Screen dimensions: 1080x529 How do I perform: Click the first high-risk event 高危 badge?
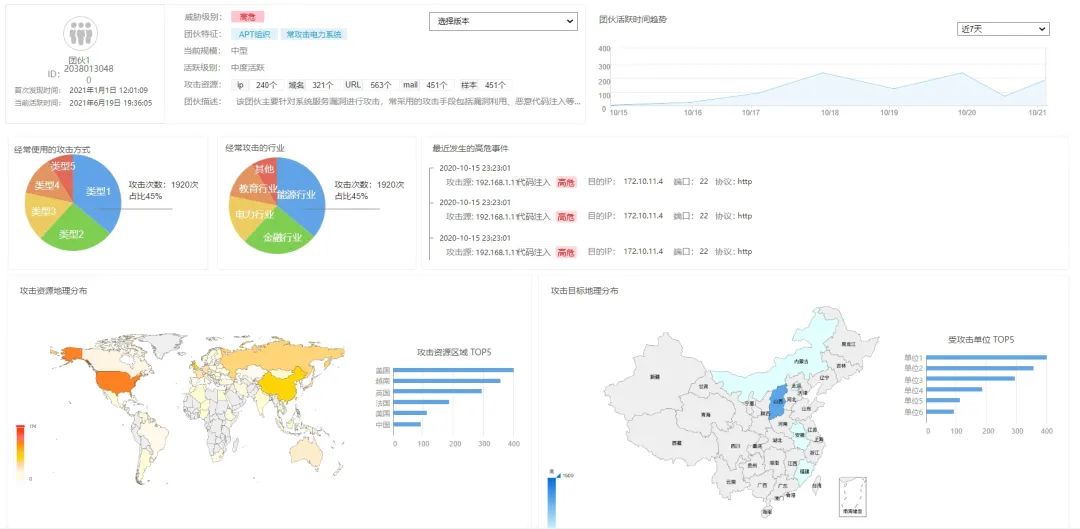(x=566, y=183)
